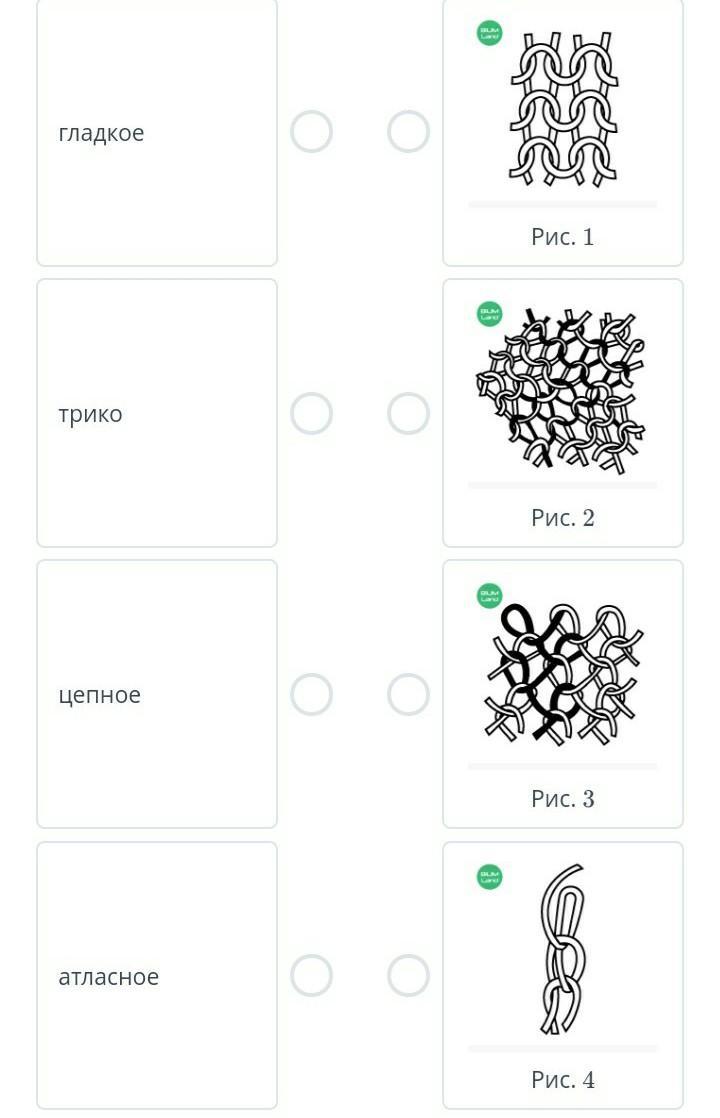The image size is (720, 1118).
Task: Open the Рис. 3 weave diagram with black thread
Action: (x=563, y=673)
